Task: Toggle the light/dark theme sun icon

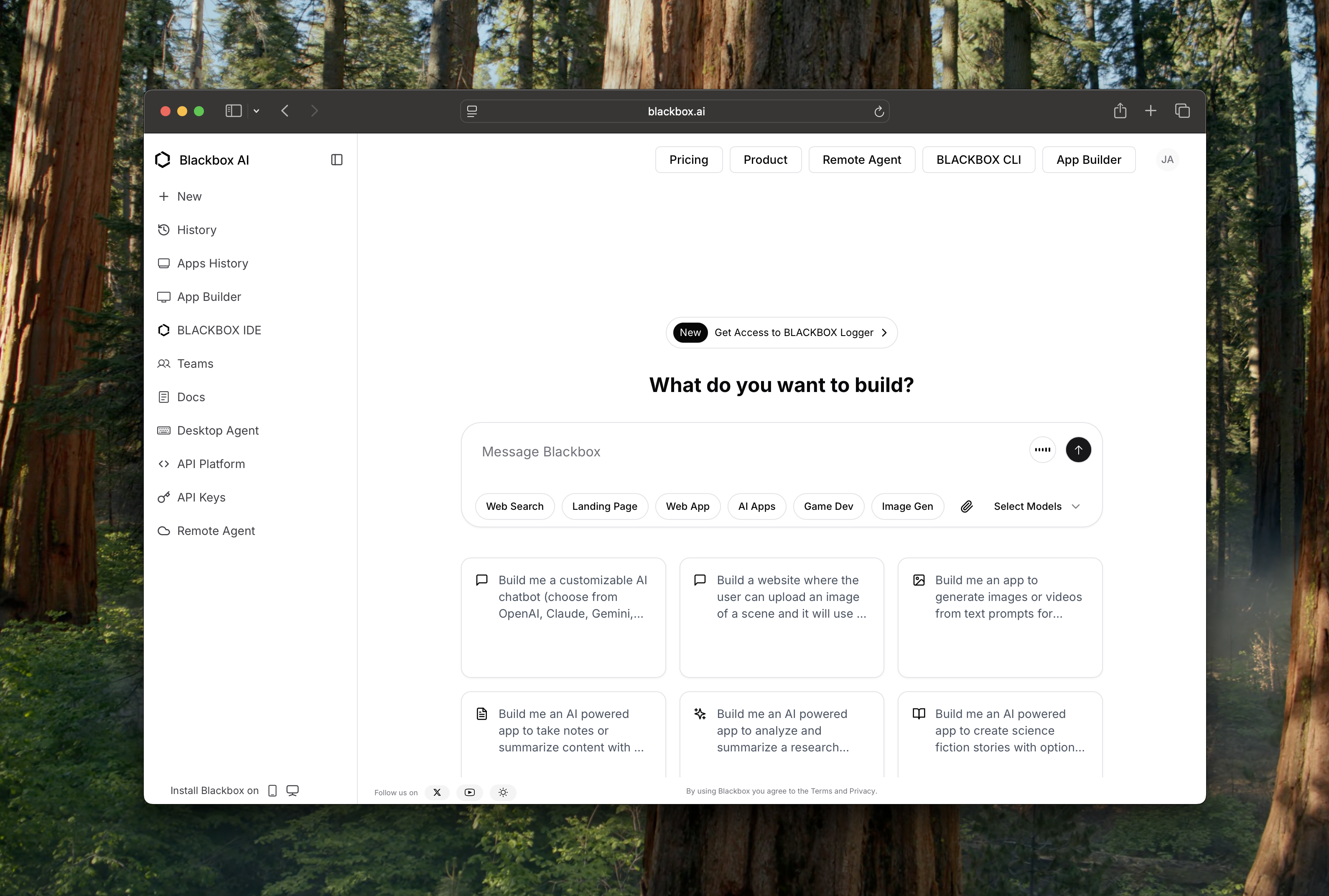Action: [x=503, y=792]
